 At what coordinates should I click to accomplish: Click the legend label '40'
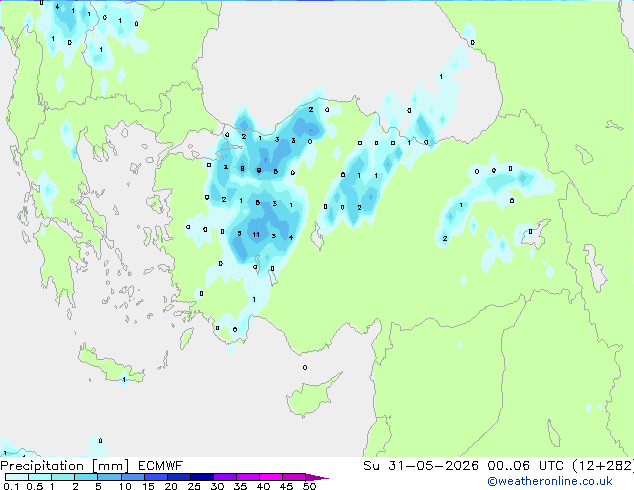pyautogui.click(x=263, y=486)
